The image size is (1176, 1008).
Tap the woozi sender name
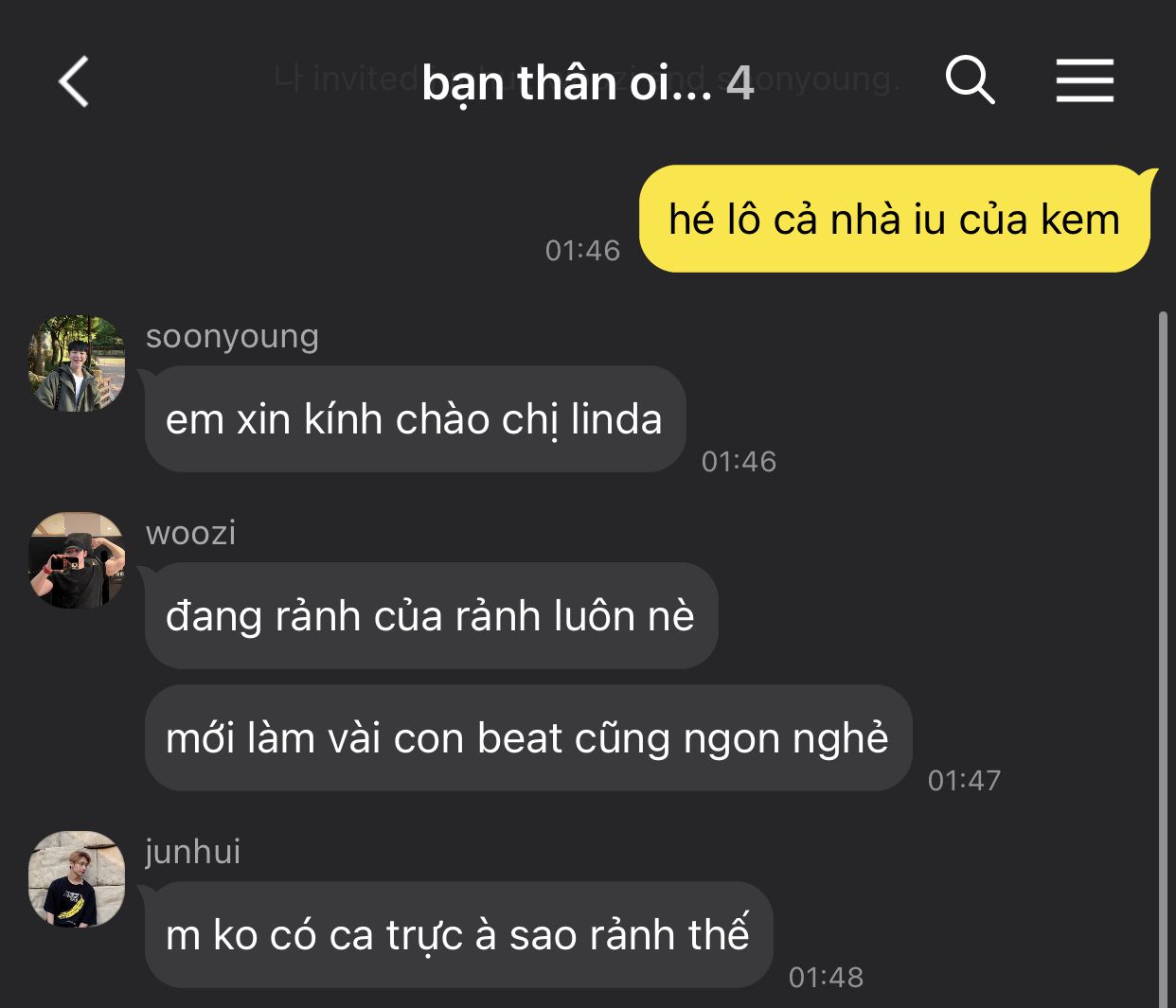click(x=190, y=533)
